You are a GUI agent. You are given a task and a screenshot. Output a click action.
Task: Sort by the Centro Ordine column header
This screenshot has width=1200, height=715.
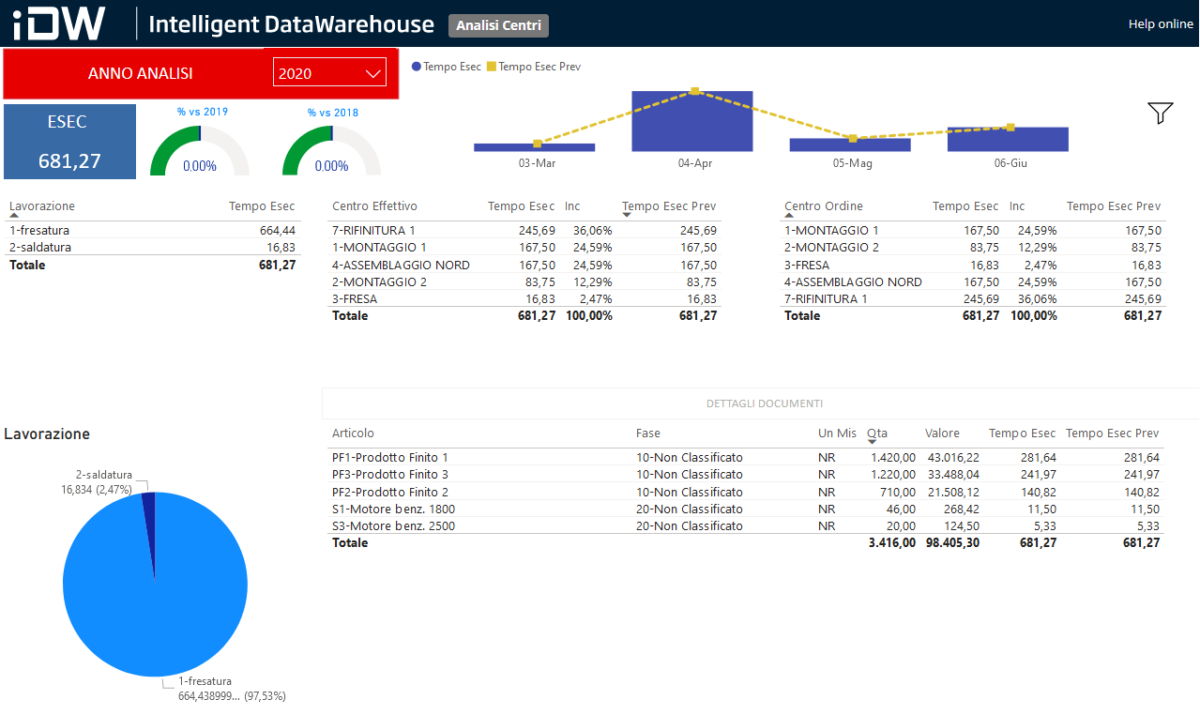click(x=823, y=207)
